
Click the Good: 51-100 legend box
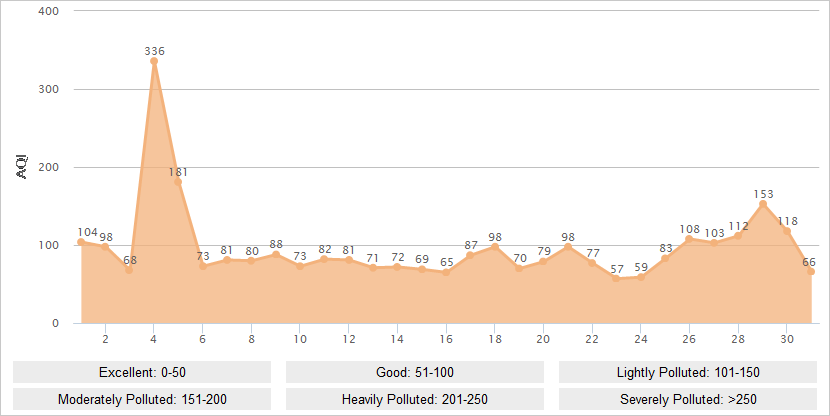pos(415,372)
